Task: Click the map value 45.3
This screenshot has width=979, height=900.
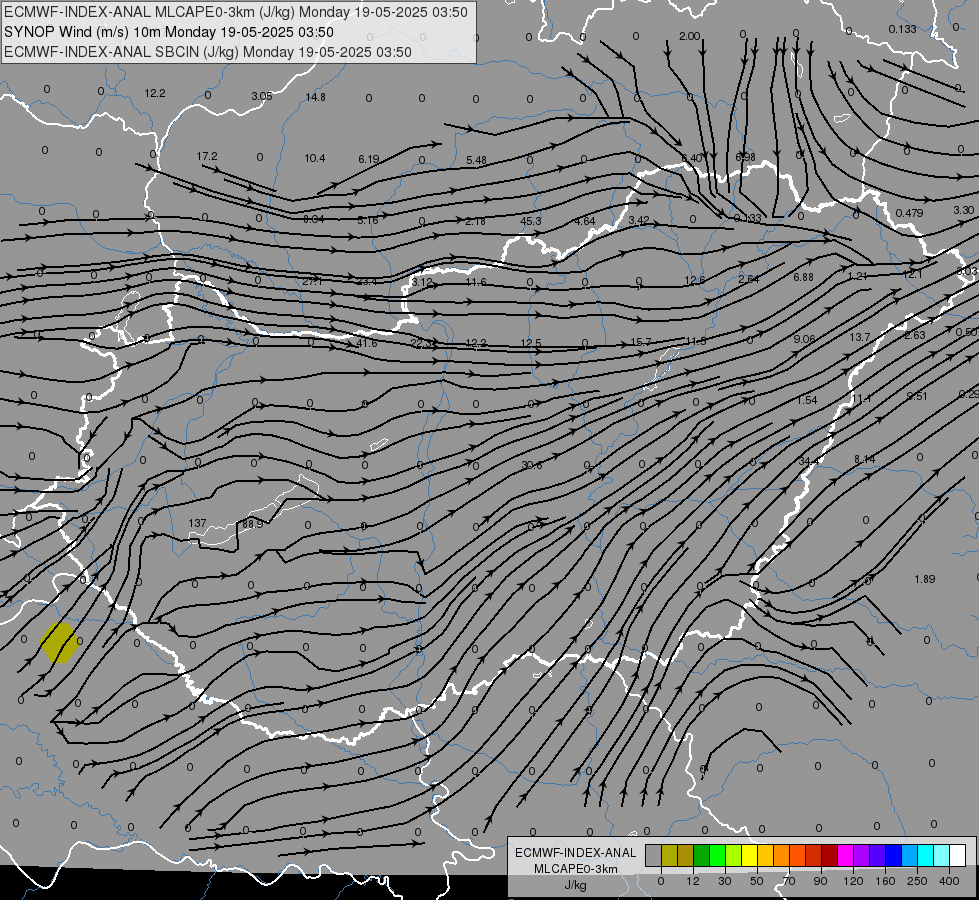Action: [x=531, y=221]
